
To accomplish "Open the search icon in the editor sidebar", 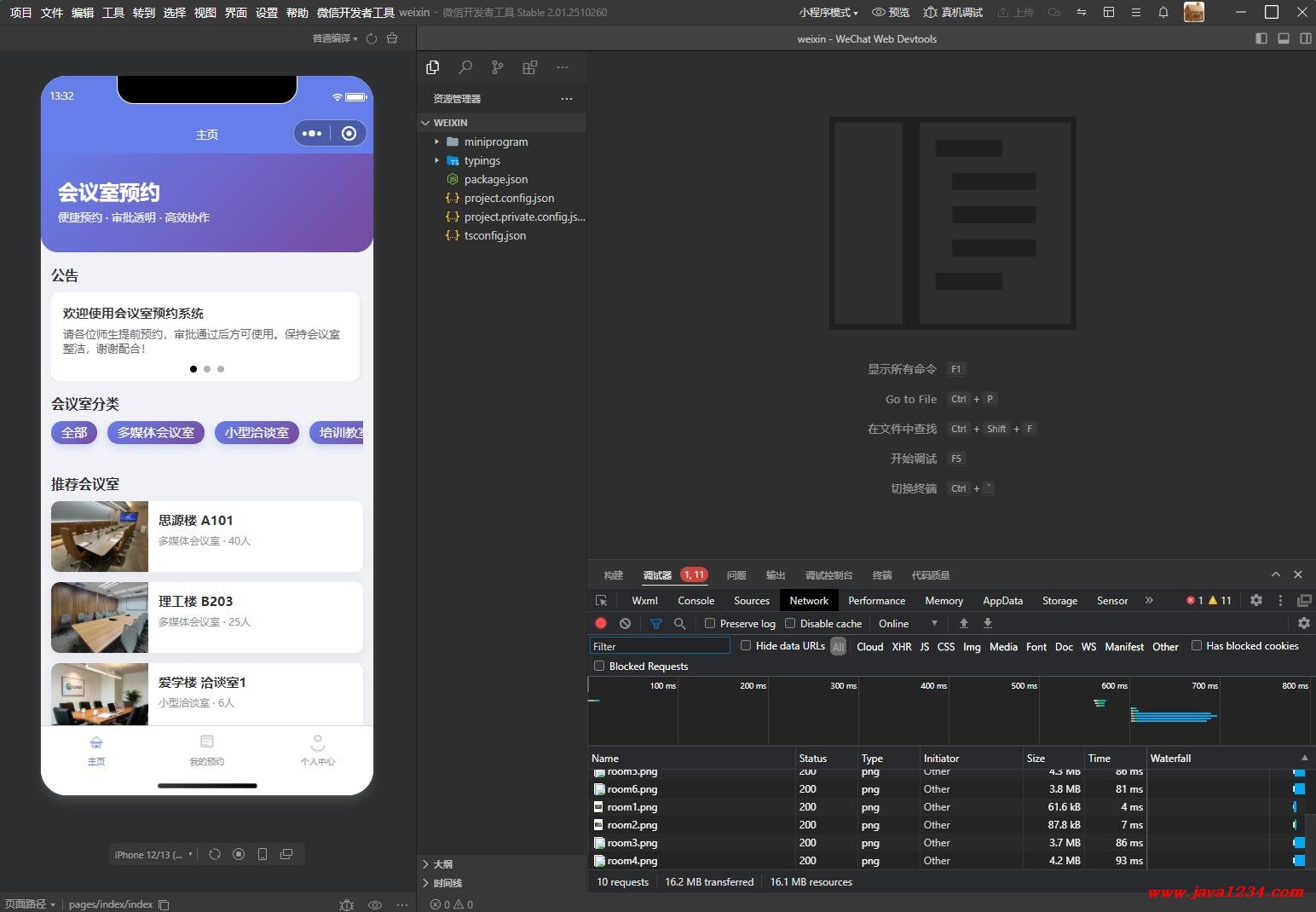I will coord(465,67).
